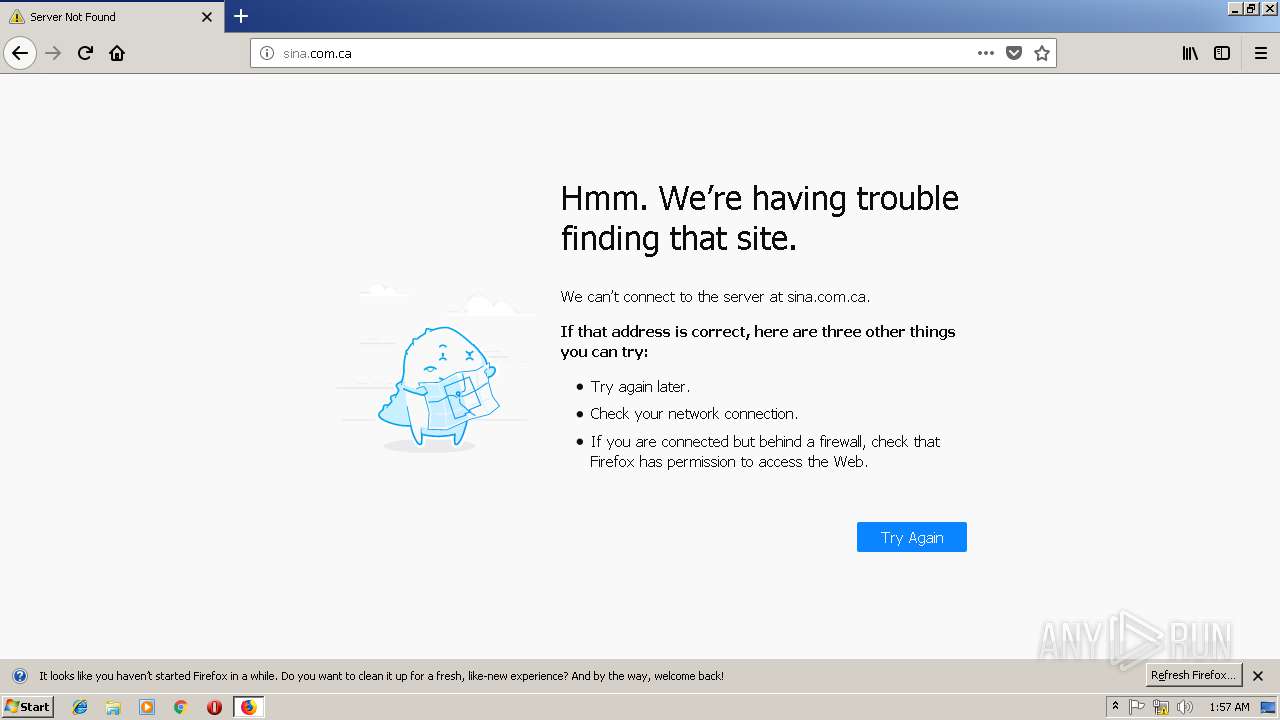This screenshot has height=720, width=1280.
Task: Click 'Check your network connection.' bullet
Action: pyautogui.click(x=694, y=414)
